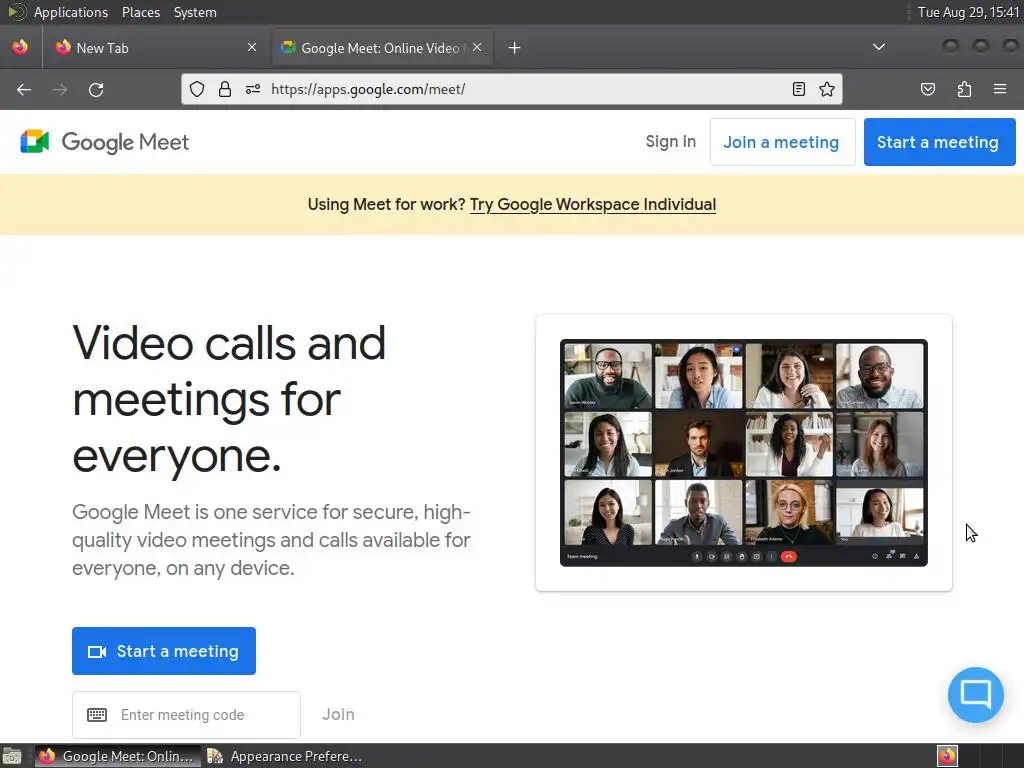This screenshot has height=768, width=1024.
Task: Close the New Tab tab
Action: 252,47
